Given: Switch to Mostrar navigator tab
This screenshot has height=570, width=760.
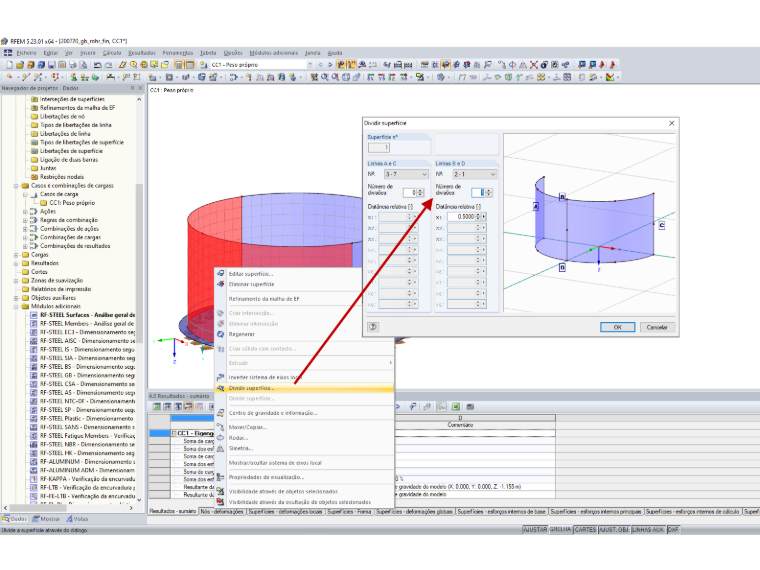Looking at the screenshot, I should tap(47, 519).
